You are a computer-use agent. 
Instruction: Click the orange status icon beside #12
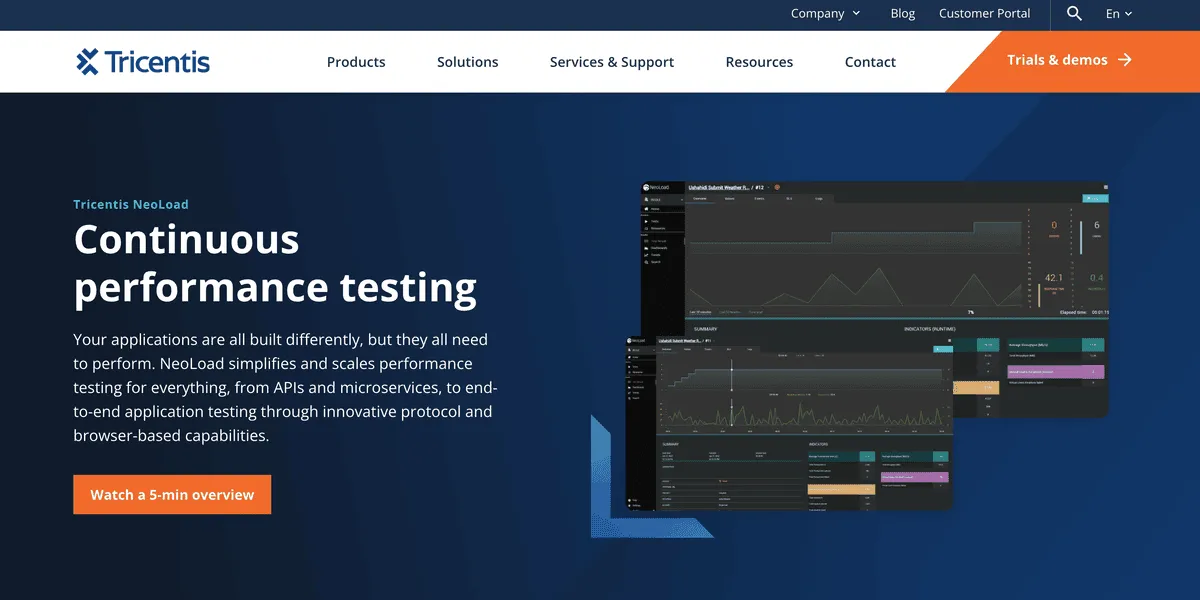tap(777, 187)
